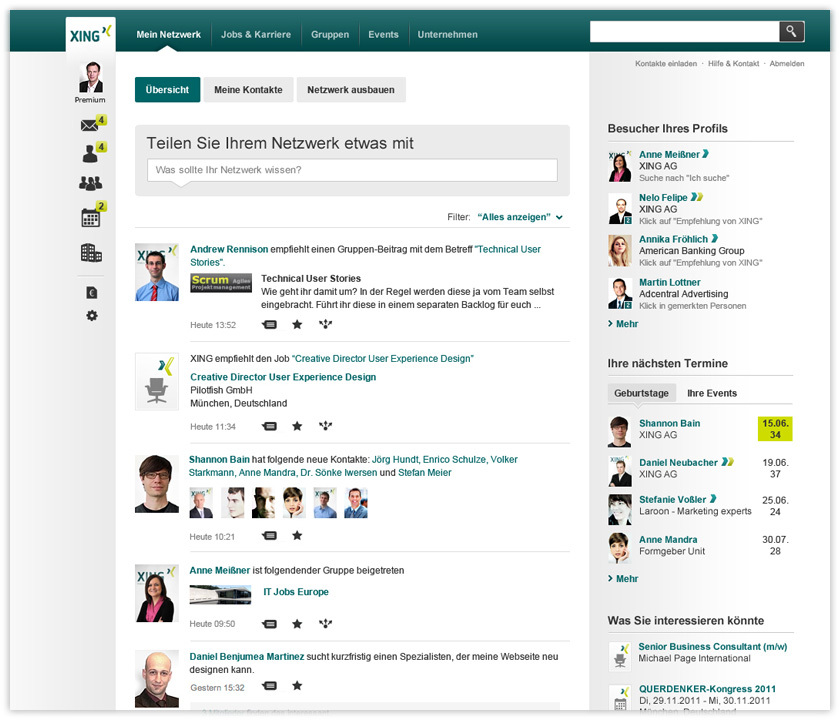Viewport: 840px width, 720px height.
Task: Open the euro document icon in sidebar
Action: (x=92, y=292)
